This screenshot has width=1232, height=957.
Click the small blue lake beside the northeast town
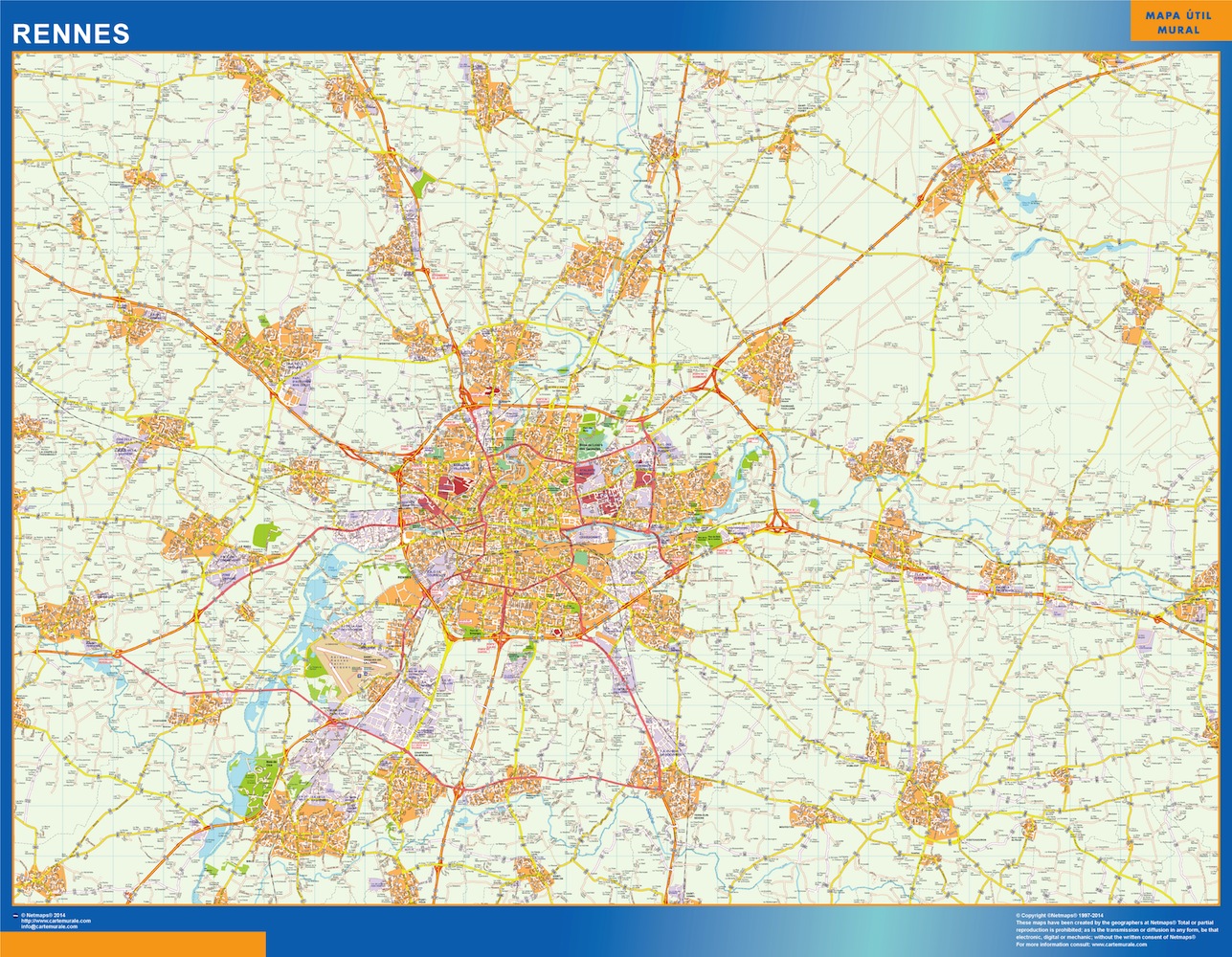[1026, 202]
